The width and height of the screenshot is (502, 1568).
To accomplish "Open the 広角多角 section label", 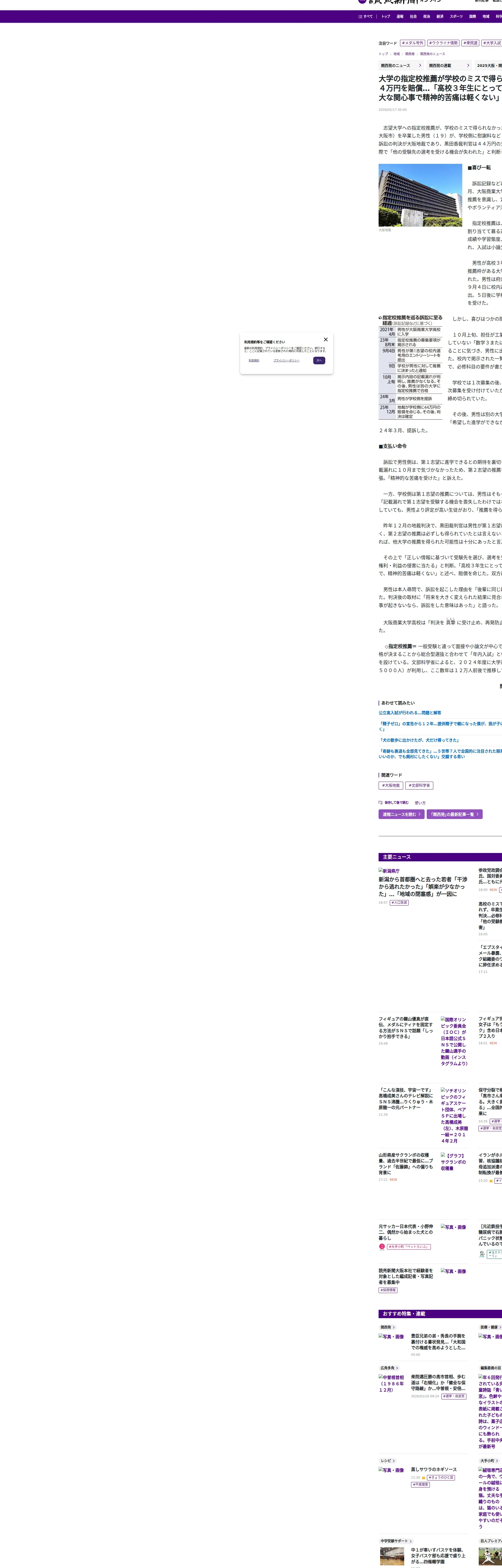I will (x=389, y=1368).
